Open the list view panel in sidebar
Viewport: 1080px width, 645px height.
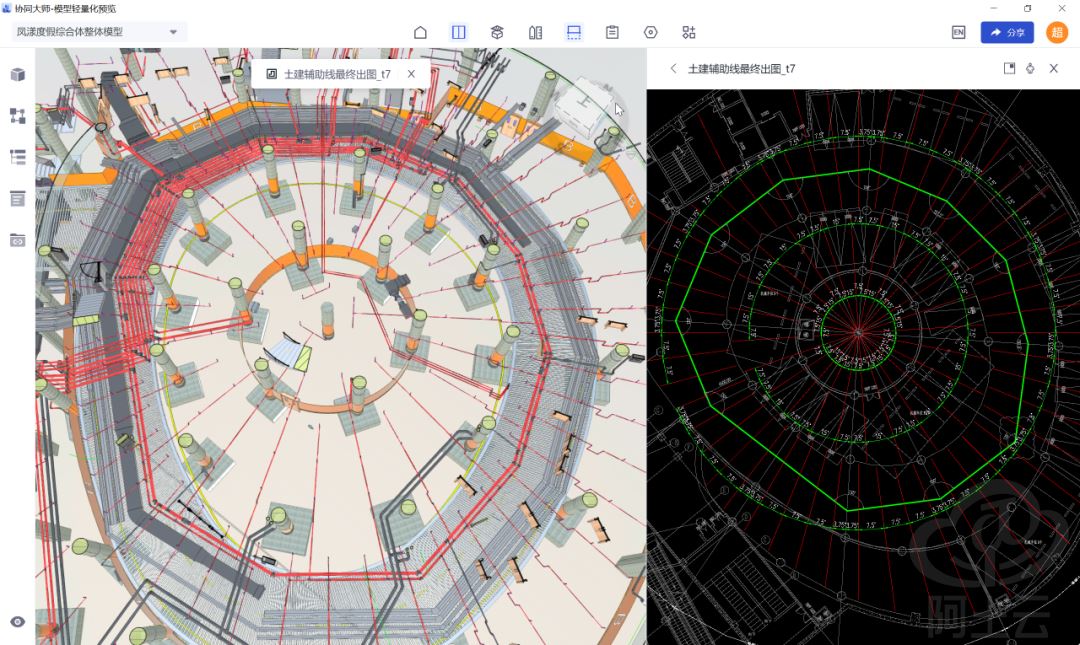point(17,157)
